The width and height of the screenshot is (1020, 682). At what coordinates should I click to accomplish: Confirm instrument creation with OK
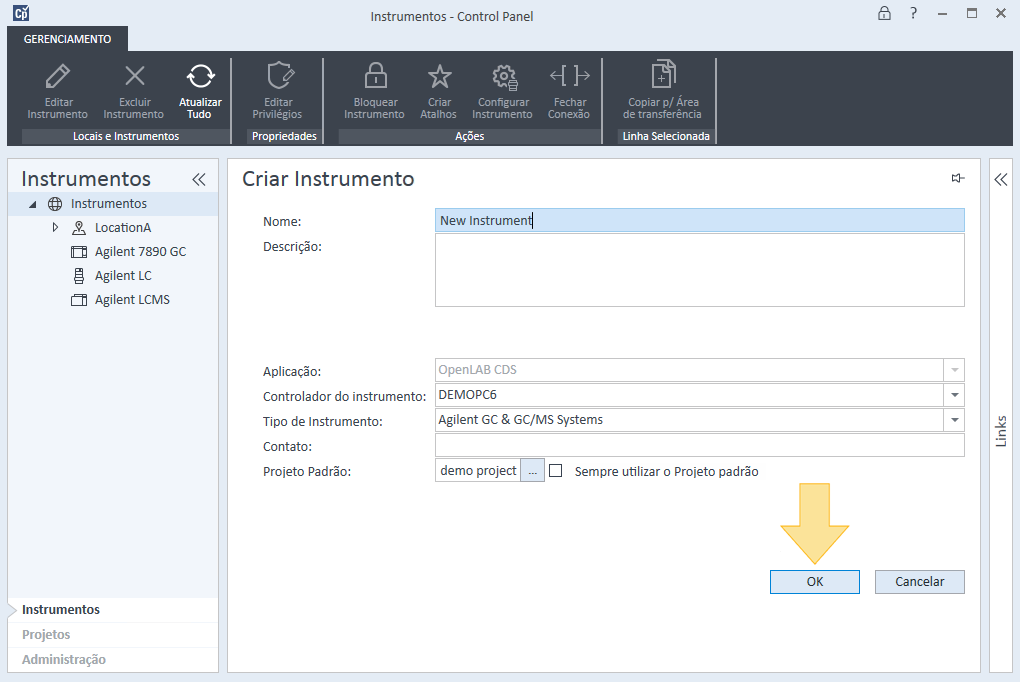[814, 582]
